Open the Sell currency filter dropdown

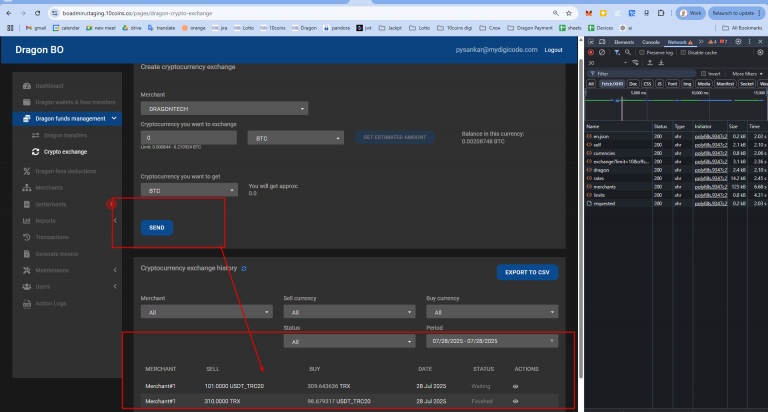point(349,312)
